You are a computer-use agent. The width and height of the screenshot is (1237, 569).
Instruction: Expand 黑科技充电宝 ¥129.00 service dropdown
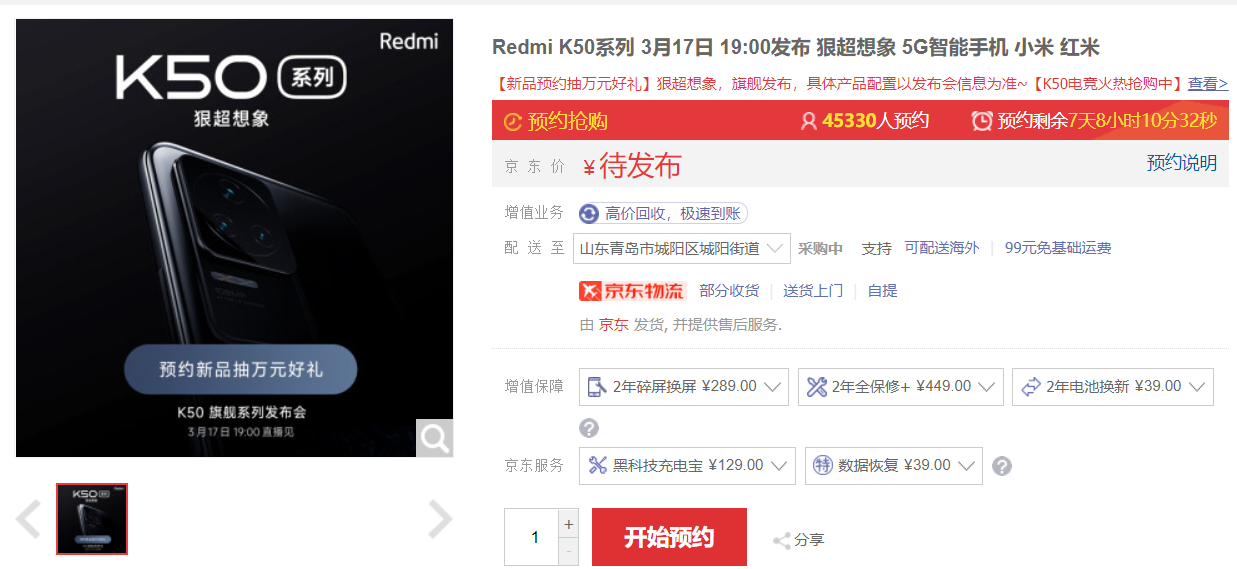[687, 466]
